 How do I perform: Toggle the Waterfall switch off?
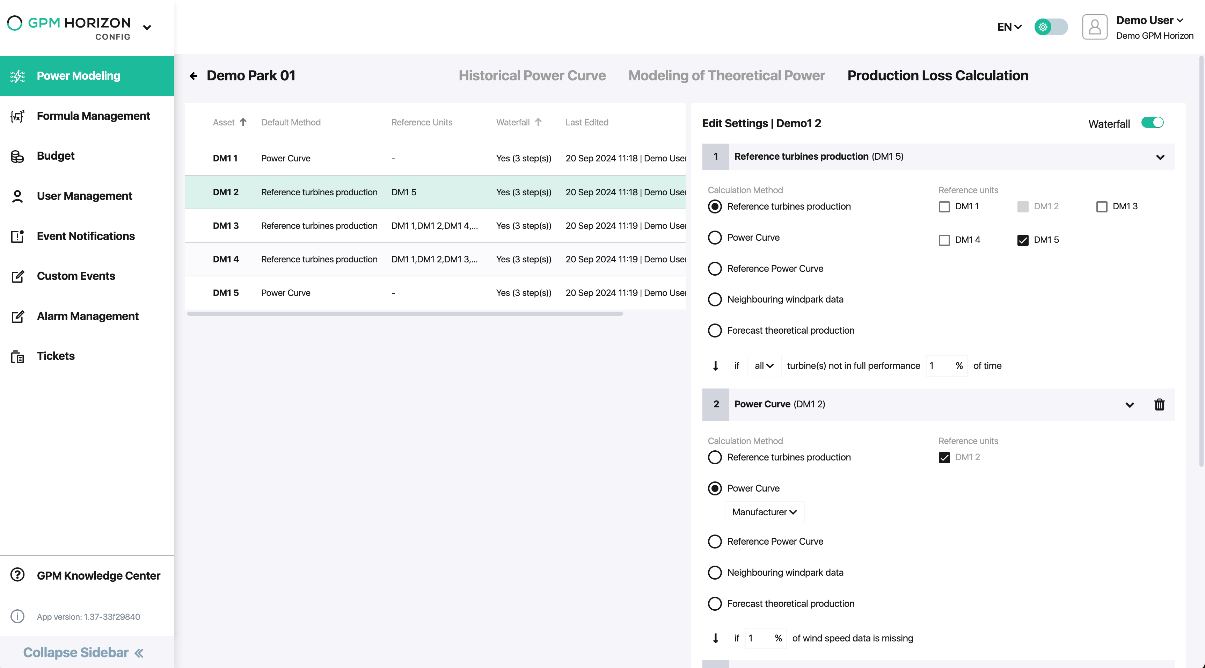1152,123
